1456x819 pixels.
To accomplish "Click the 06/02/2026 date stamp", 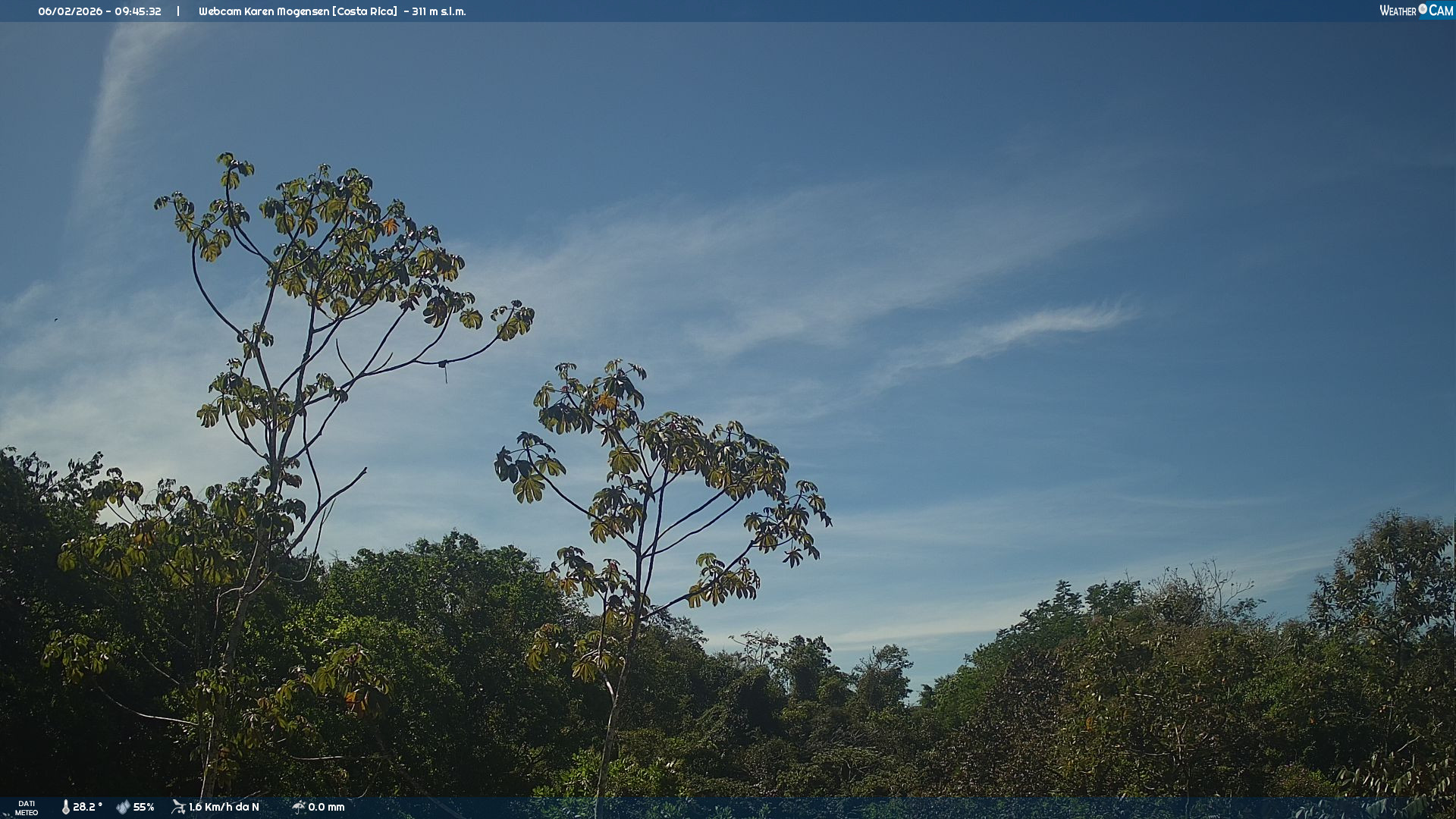I will click(x=70, y=11).
